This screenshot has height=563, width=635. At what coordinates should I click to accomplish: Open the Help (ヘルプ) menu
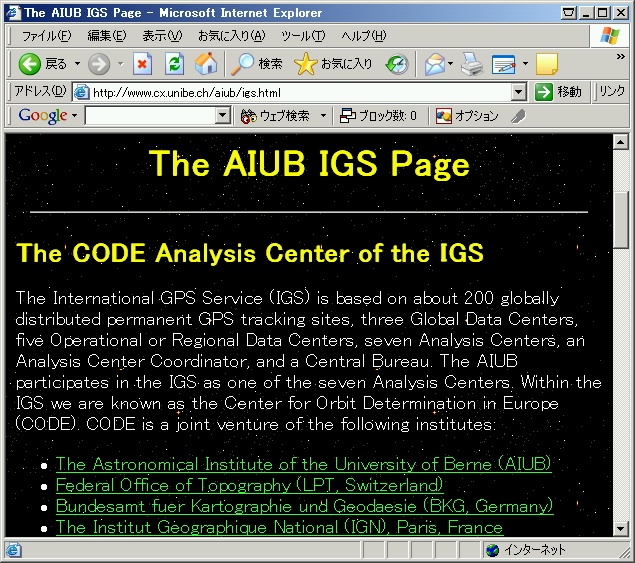click(364, 36)
